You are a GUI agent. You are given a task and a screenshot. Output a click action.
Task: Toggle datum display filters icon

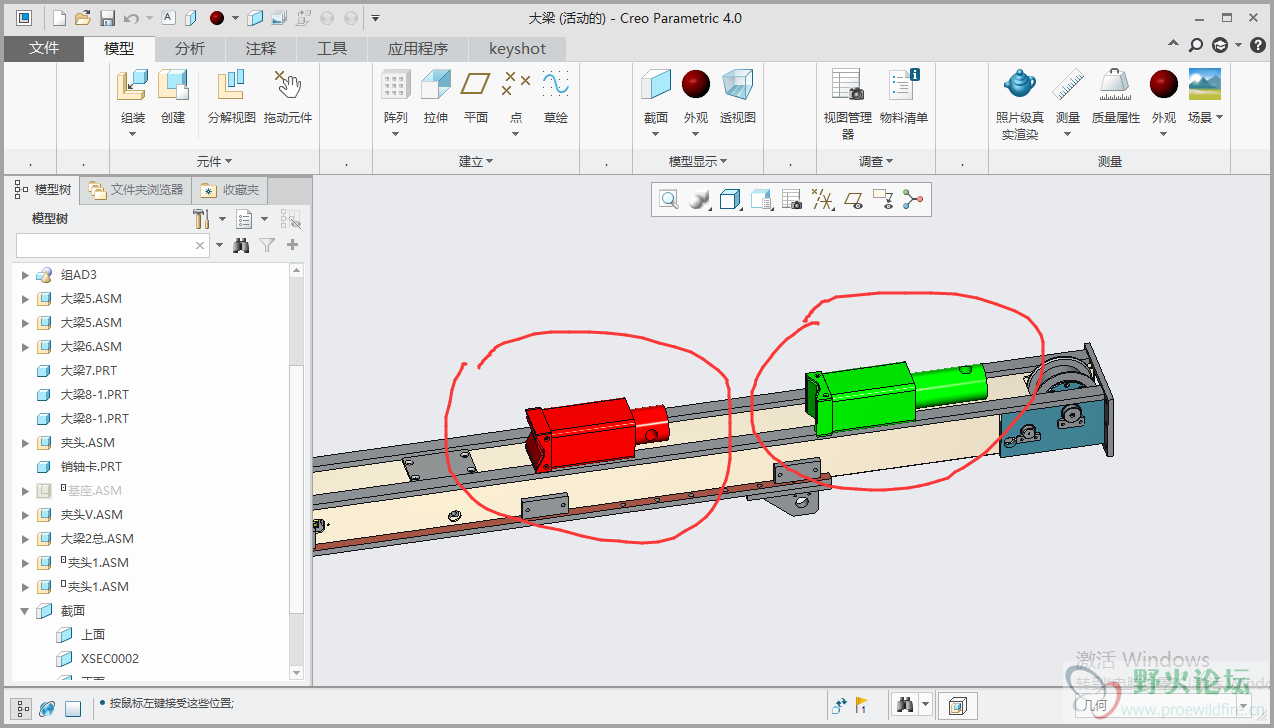click(x=823, y=200)
